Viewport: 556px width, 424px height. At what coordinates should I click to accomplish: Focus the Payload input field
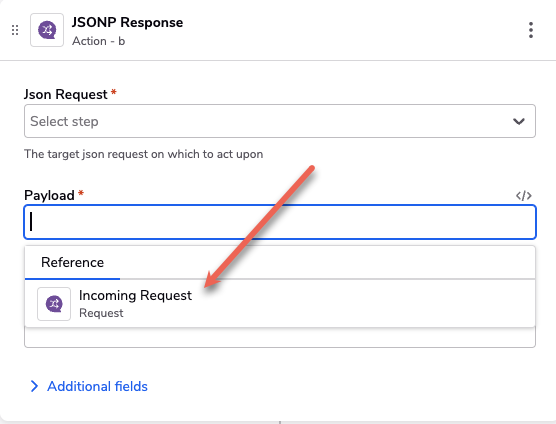coord(280,222)
